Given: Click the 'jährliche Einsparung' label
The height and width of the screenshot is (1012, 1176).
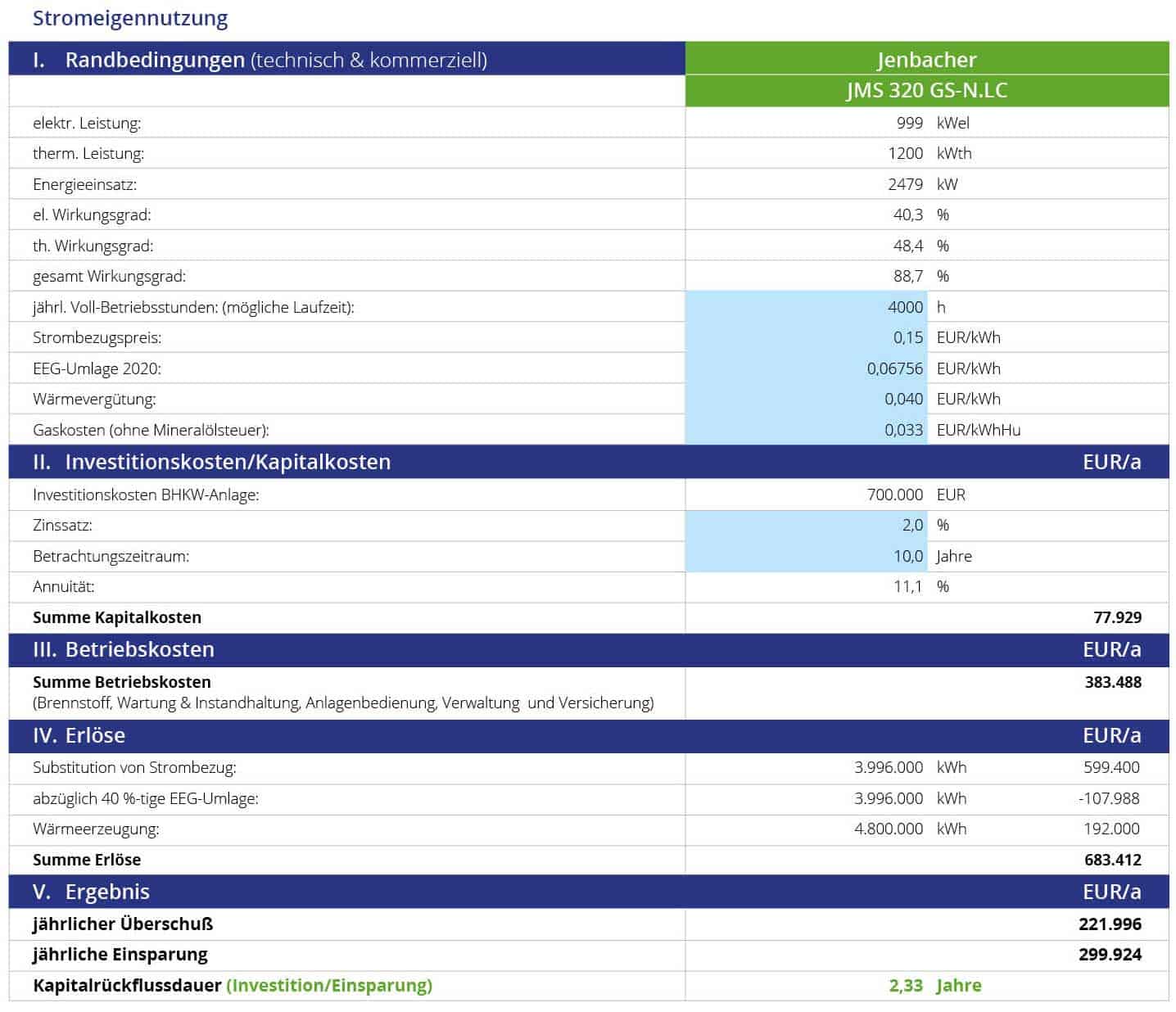Looking at the screenshot, I should pyautogui.click(x=120, y=955).
